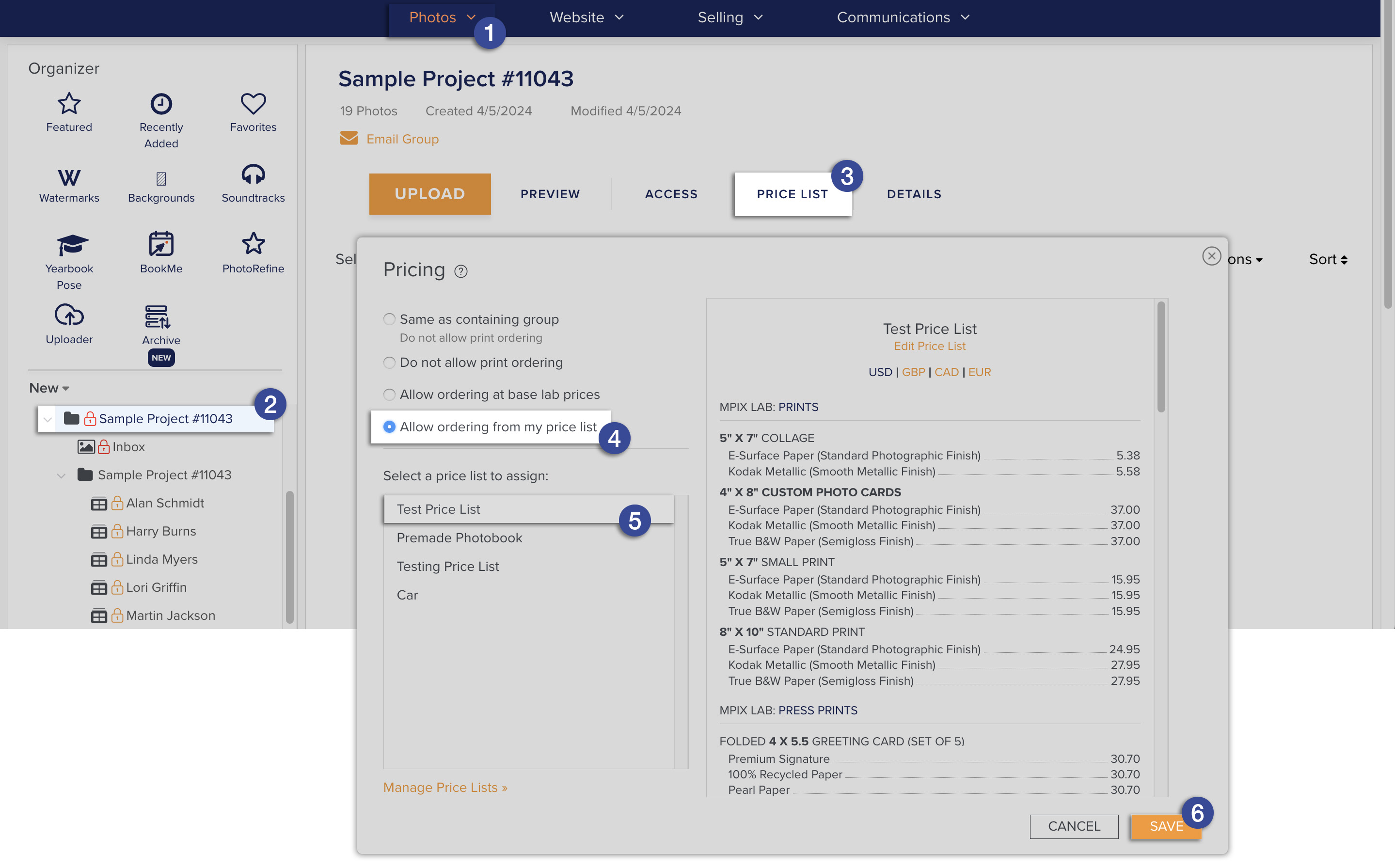The height and width of the screenshot is (868, 1395).
Task: Select Linda Myers in the tree
Action: tap(162, 560)
